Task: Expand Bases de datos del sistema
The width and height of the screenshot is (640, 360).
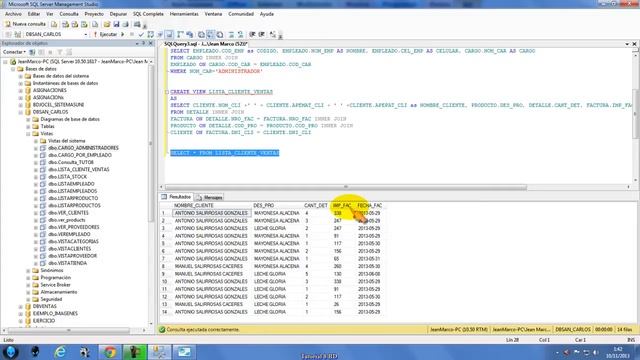Action: tap(20, 76)
